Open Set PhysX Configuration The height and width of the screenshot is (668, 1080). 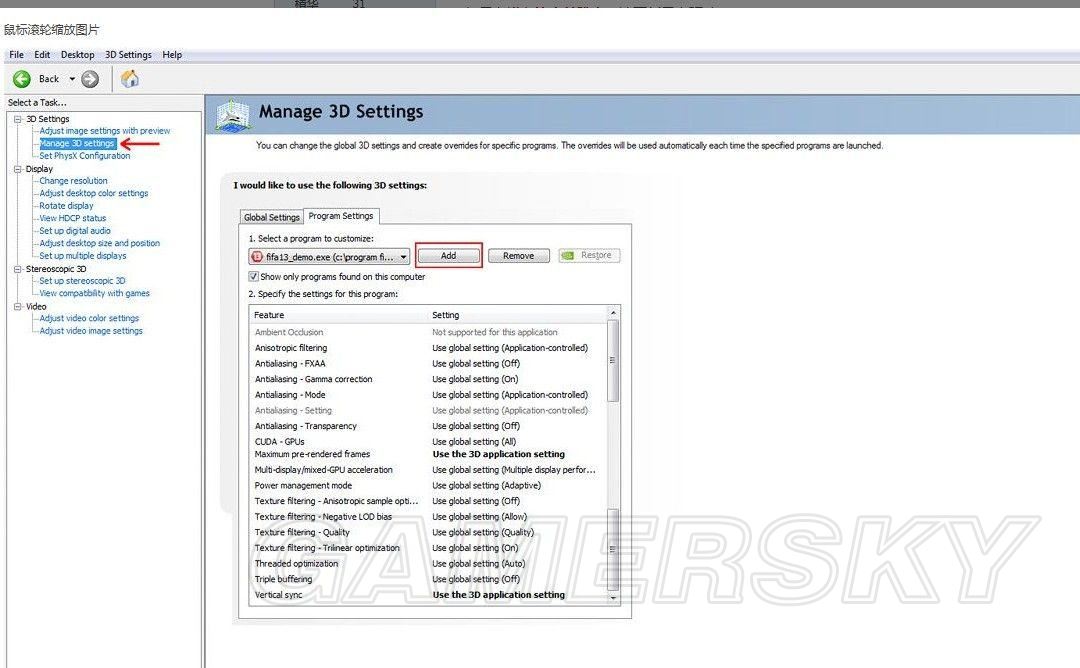coord(85,156)
